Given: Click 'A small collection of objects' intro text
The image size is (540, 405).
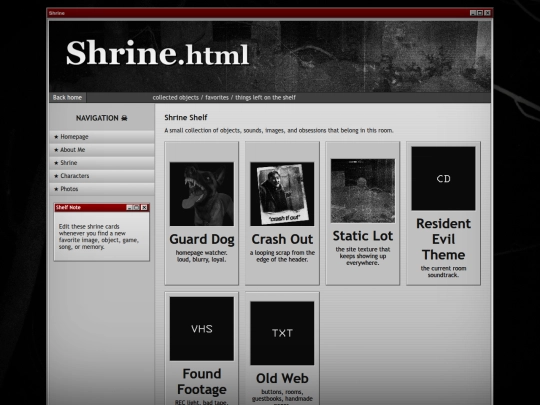Looking at the screenshot, I should [x=279, y=131].
